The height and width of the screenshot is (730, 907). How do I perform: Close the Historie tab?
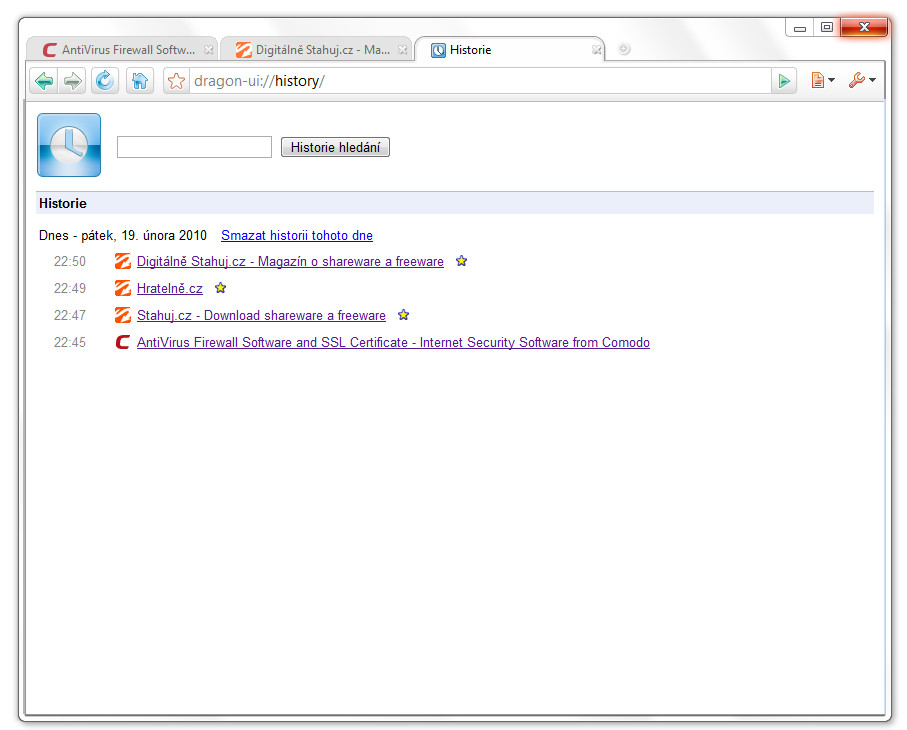click(596, 50)
